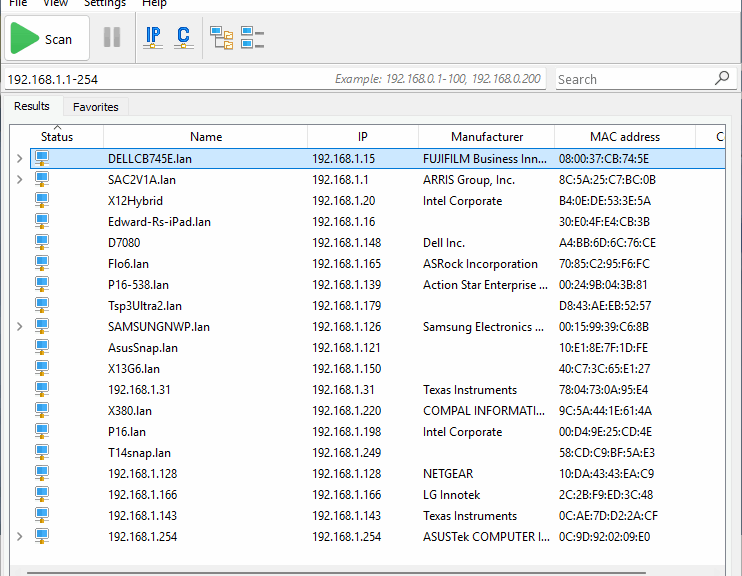The width and height of the screenshot is (742, 576).
Task: Click the device icon for Texas Instruments 192.168.1.31
Action: click(42, 389)
